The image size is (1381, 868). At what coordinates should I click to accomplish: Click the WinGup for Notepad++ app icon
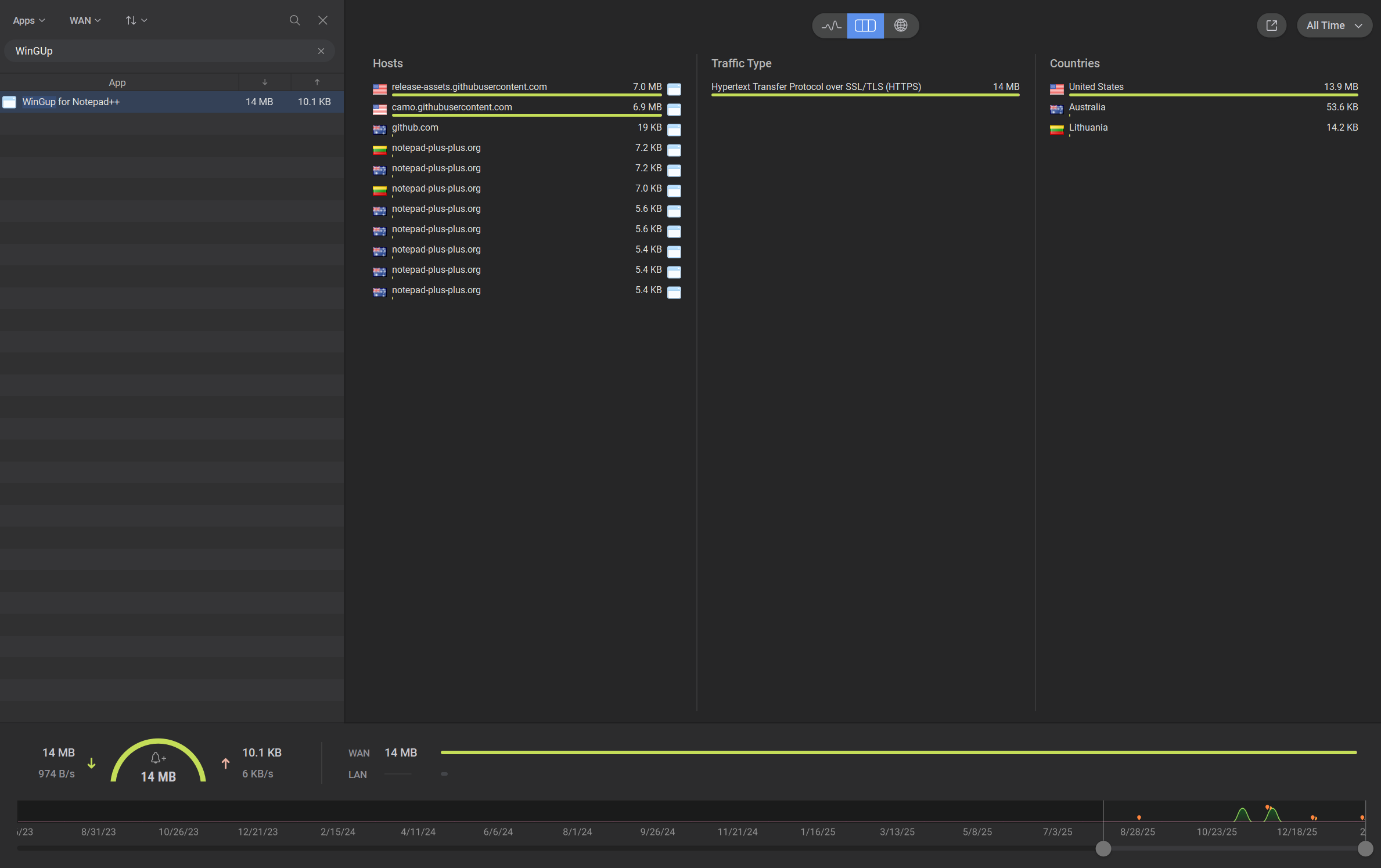pyautogui.click(x=9, y=102)
